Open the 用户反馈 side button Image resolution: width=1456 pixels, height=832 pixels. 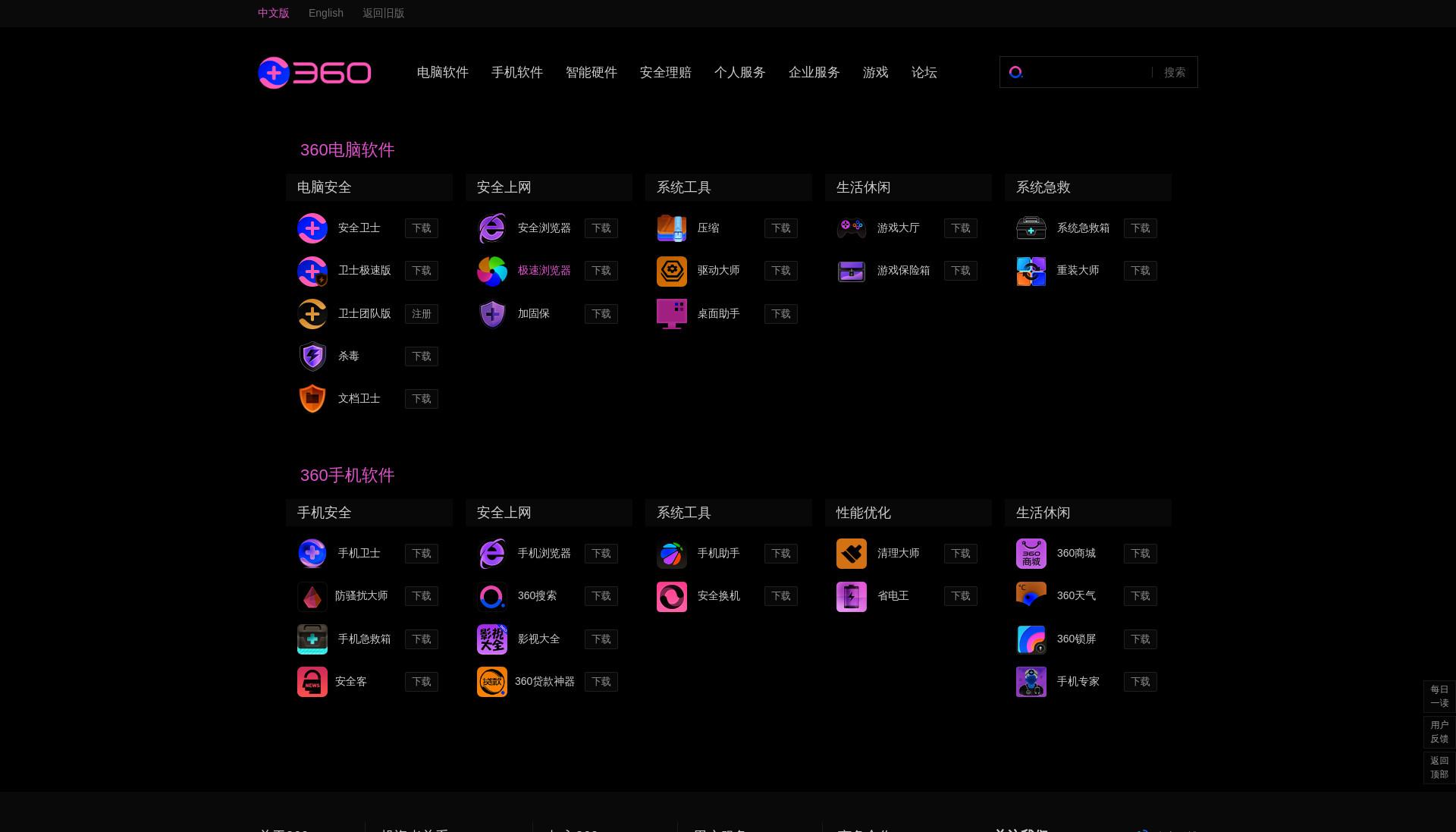[1439, 732]
